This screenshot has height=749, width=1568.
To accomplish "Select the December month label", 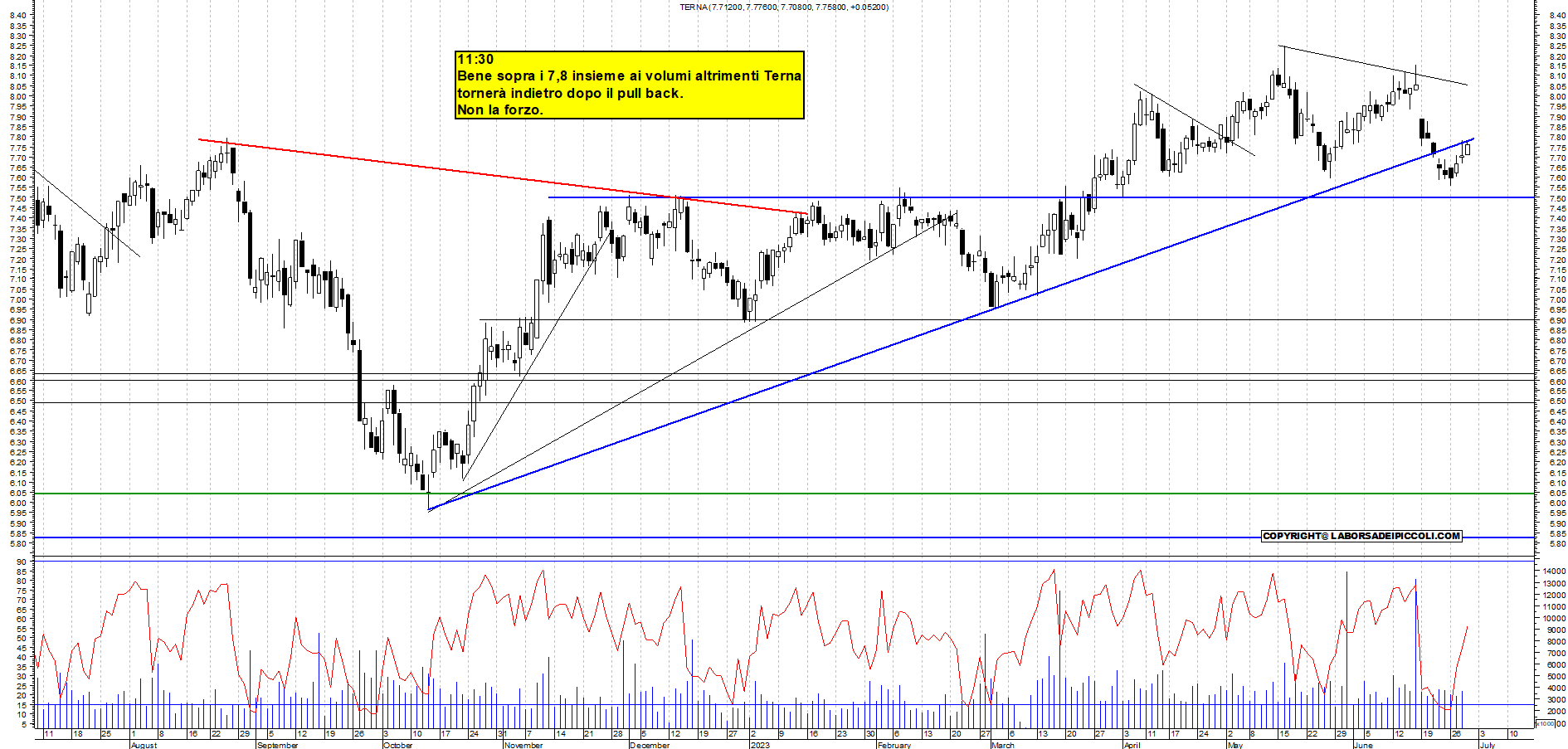I will click(650, 745).
